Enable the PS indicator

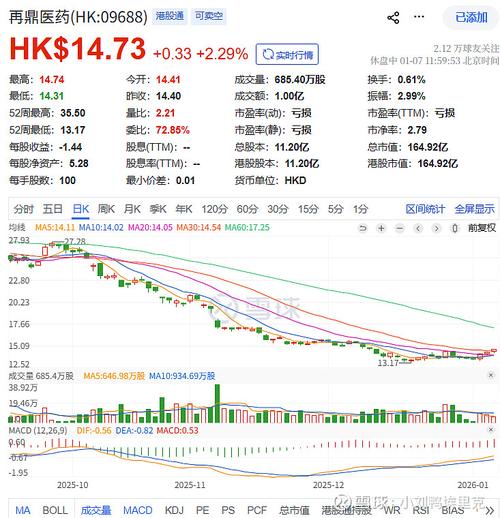click(228, 510)
